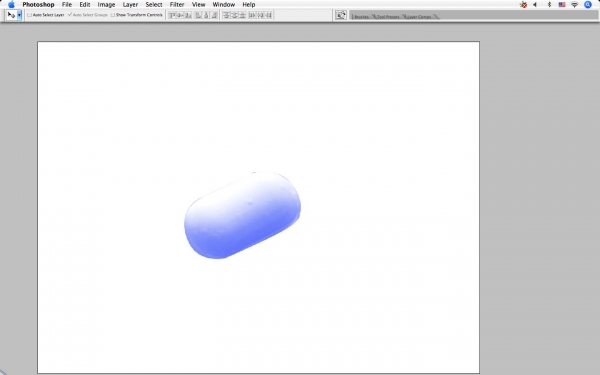Open the Edit menu

click(85, 5)
